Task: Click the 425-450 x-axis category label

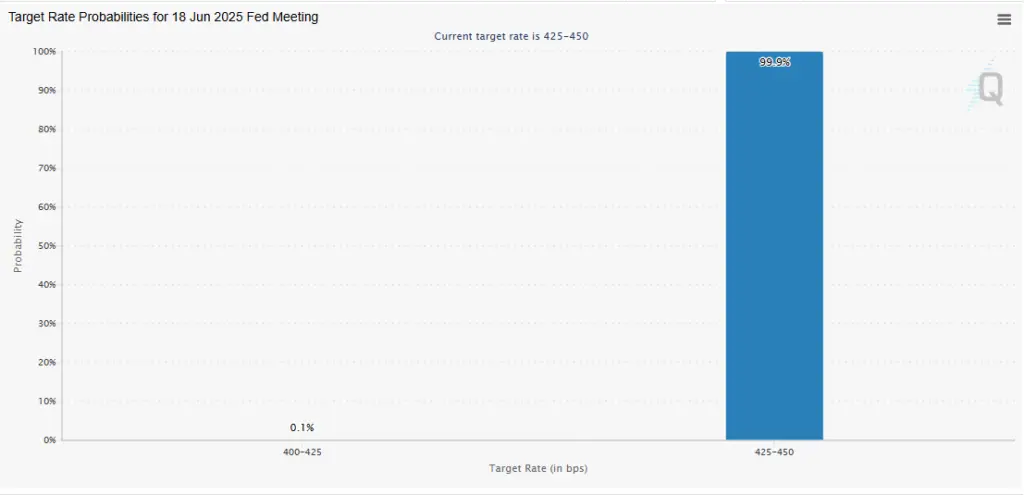Action: pyautogui.click(x=774, y=452)
